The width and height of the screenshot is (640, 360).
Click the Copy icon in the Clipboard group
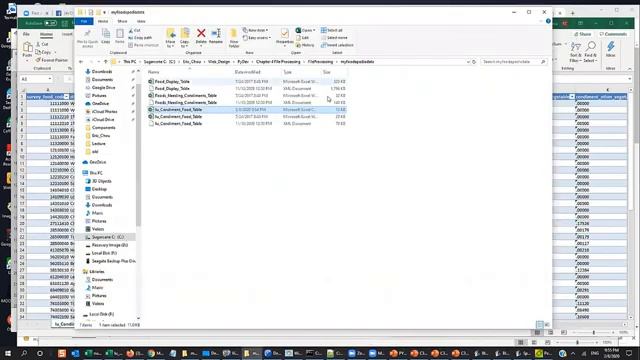click(106, 36)
